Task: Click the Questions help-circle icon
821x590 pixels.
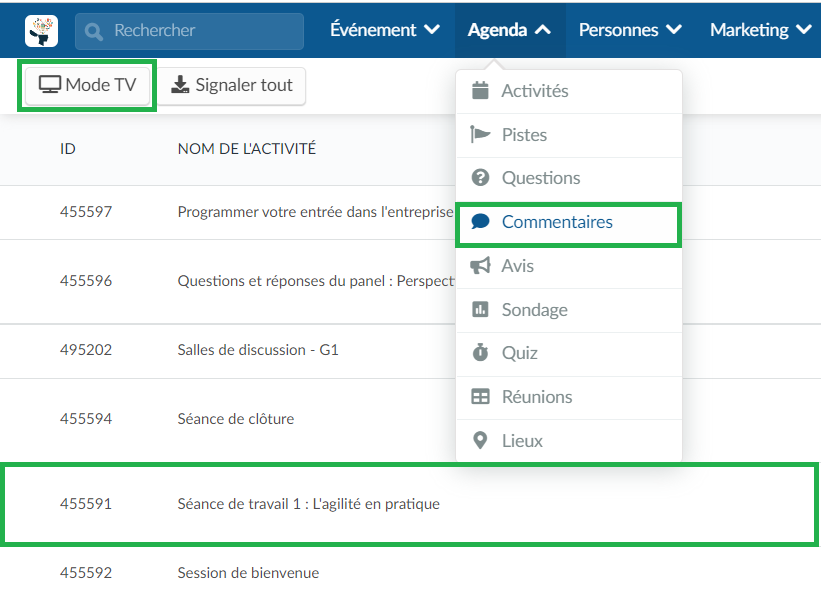Action: coord(480,178)
